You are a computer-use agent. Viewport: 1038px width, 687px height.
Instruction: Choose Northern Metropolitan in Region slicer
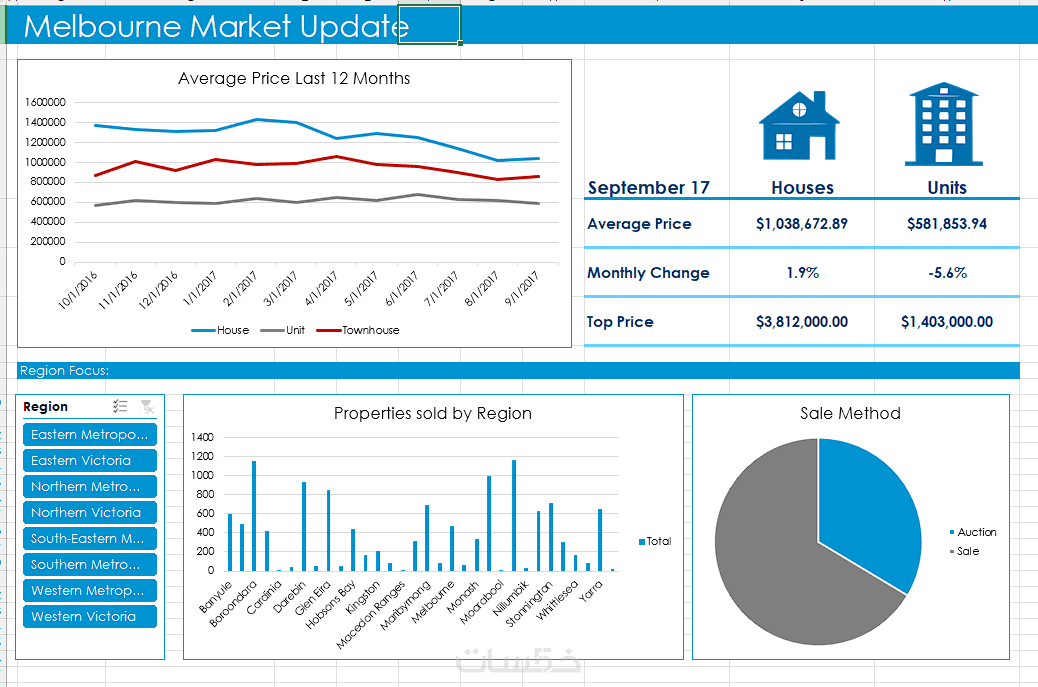pos(90,486)
